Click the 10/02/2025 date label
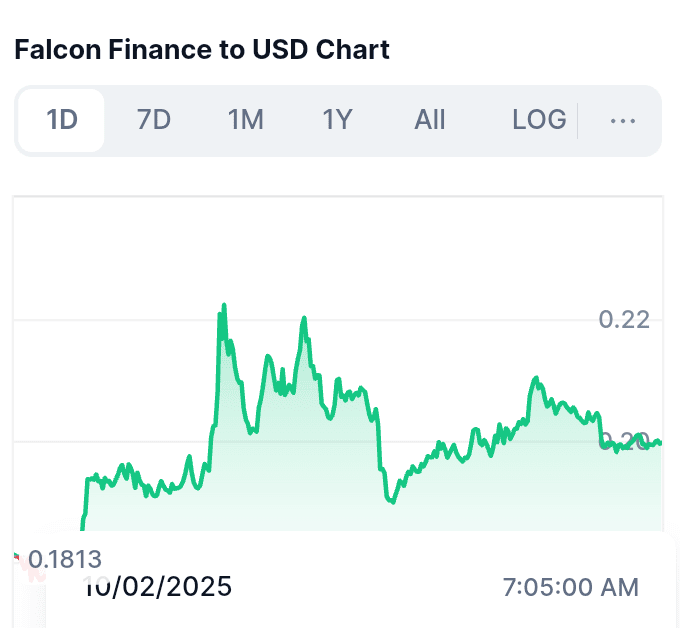 157,586
